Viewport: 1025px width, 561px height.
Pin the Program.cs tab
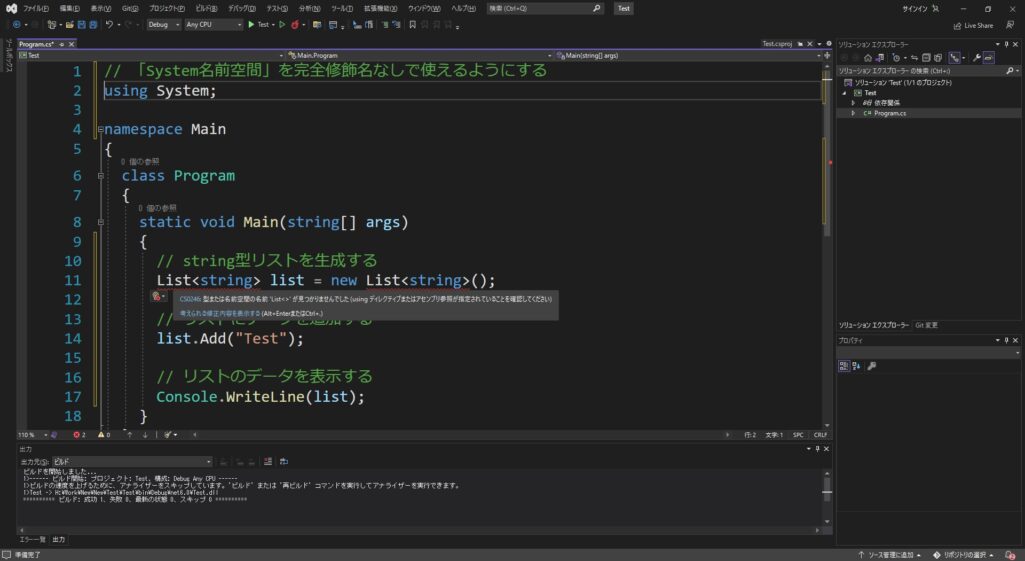[x=62, y=44]
